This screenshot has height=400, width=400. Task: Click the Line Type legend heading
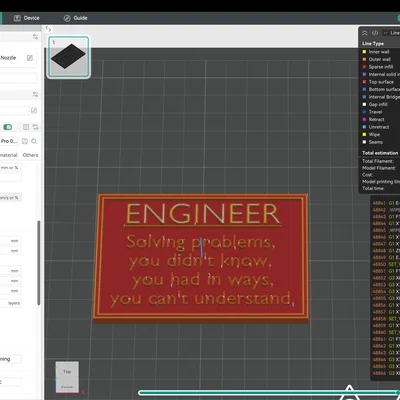pyautogui.click(x=373, y=44)
